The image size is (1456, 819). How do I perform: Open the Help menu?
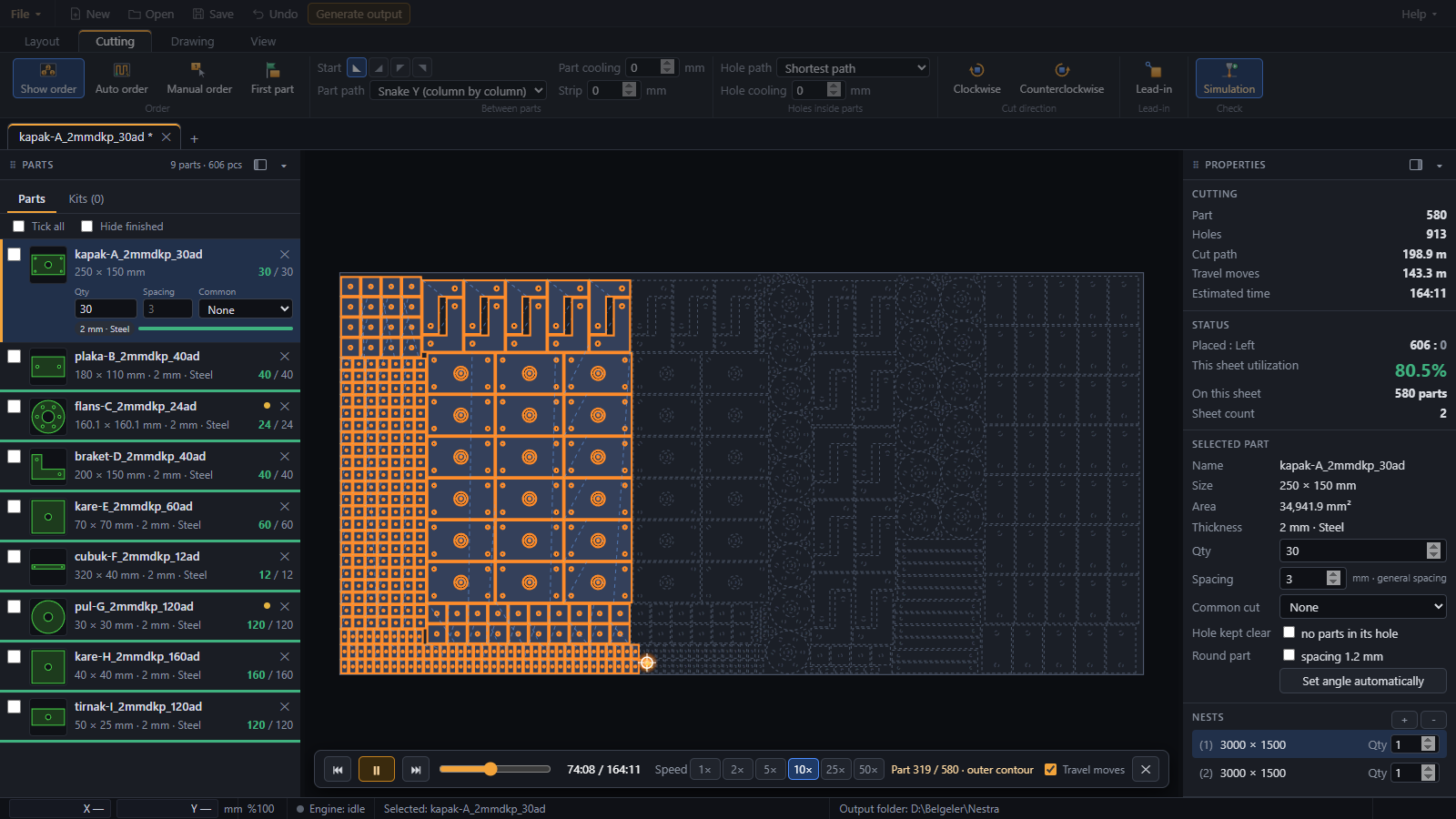1420,14
